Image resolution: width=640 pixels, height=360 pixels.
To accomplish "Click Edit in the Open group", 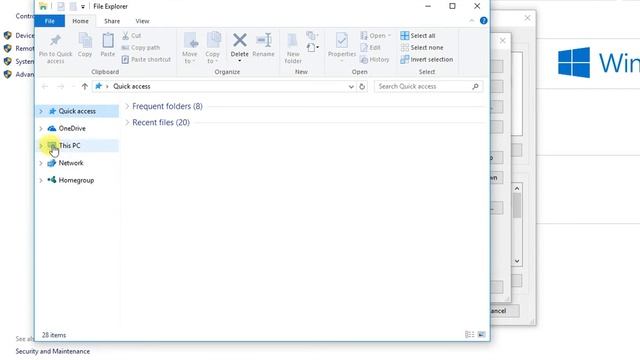I will point(371,47).
